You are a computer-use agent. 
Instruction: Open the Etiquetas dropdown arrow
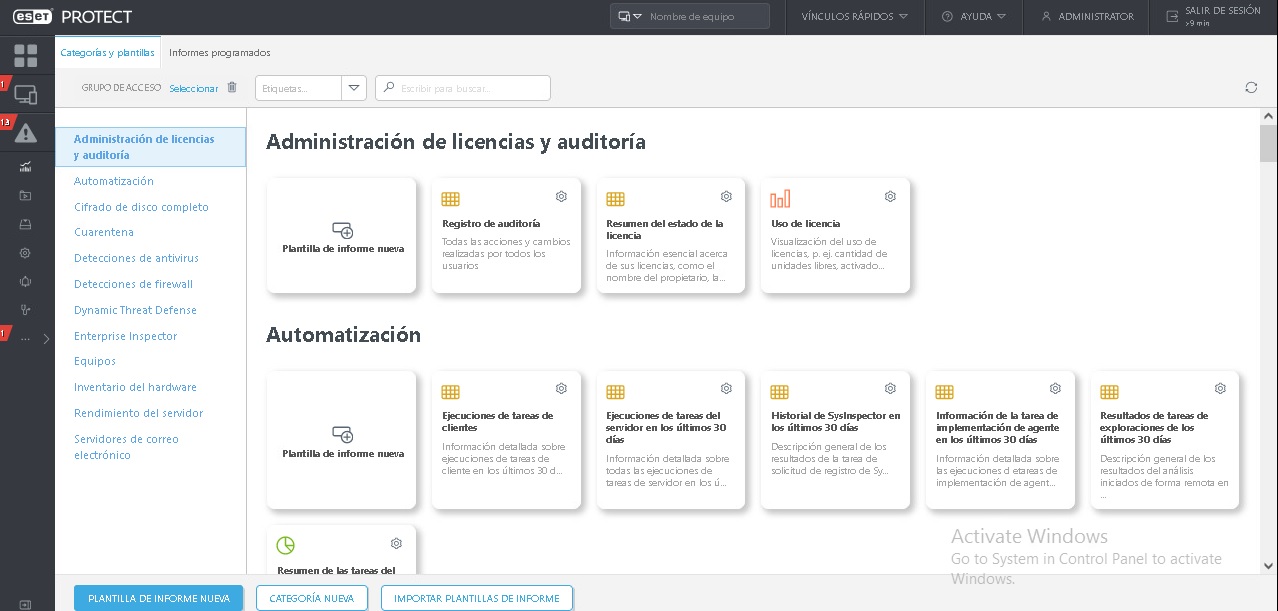(354, 88)
